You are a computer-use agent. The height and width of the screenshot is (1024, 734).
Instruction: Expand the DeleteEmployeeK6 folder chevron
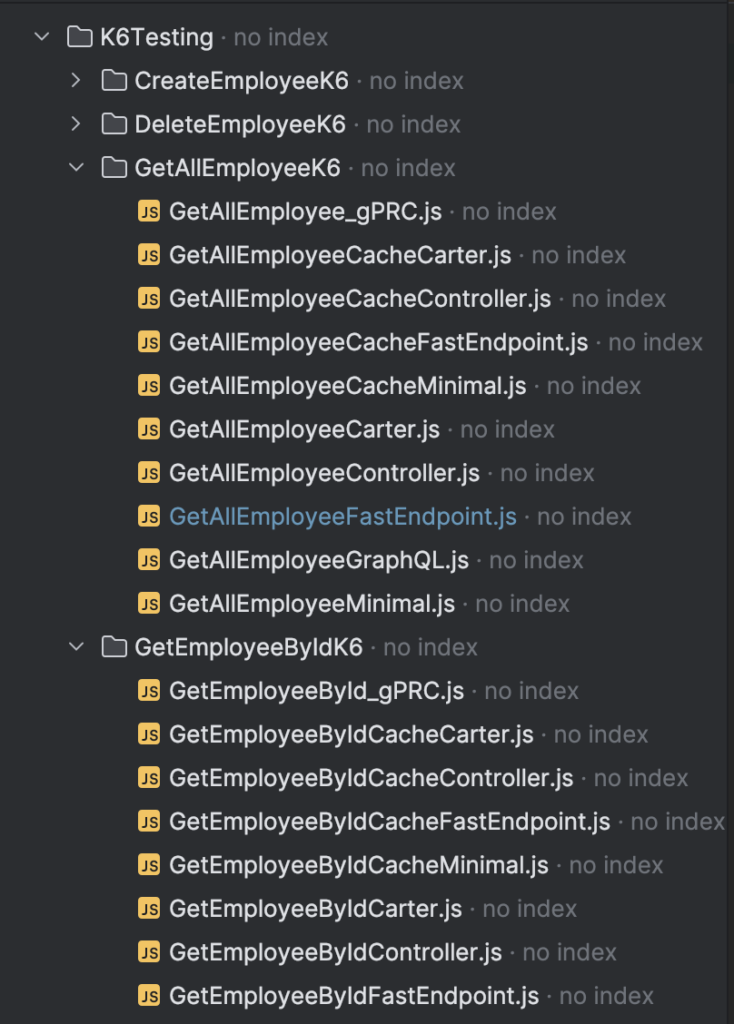76,124
